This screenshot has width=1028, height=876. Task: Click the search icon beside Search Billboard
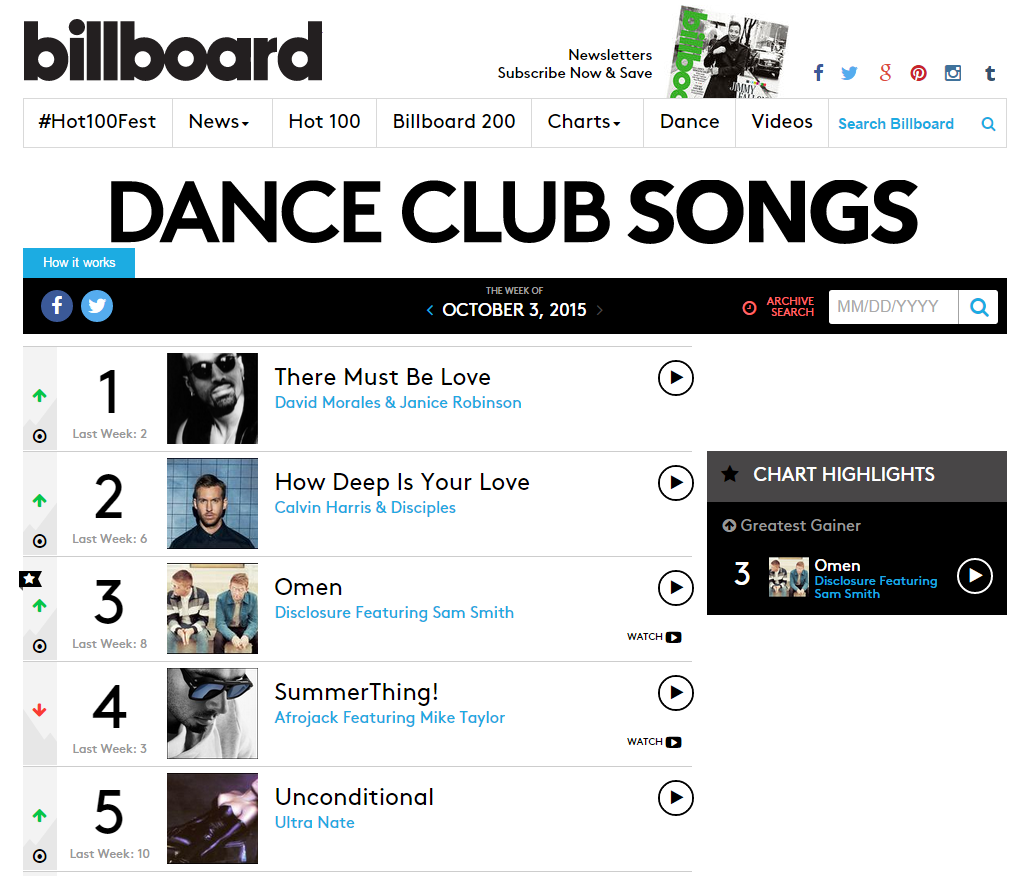(988, 124)
